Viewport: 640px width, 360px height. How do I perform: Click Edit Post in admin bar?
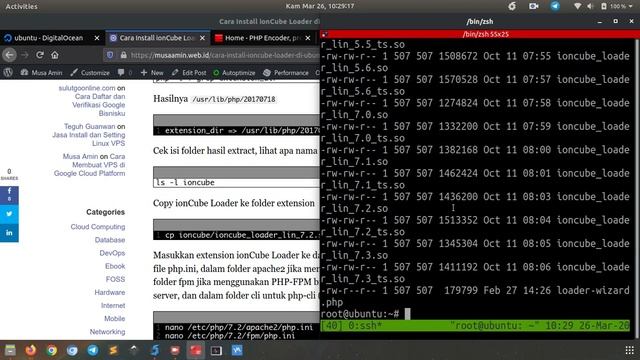coord(189,73)
